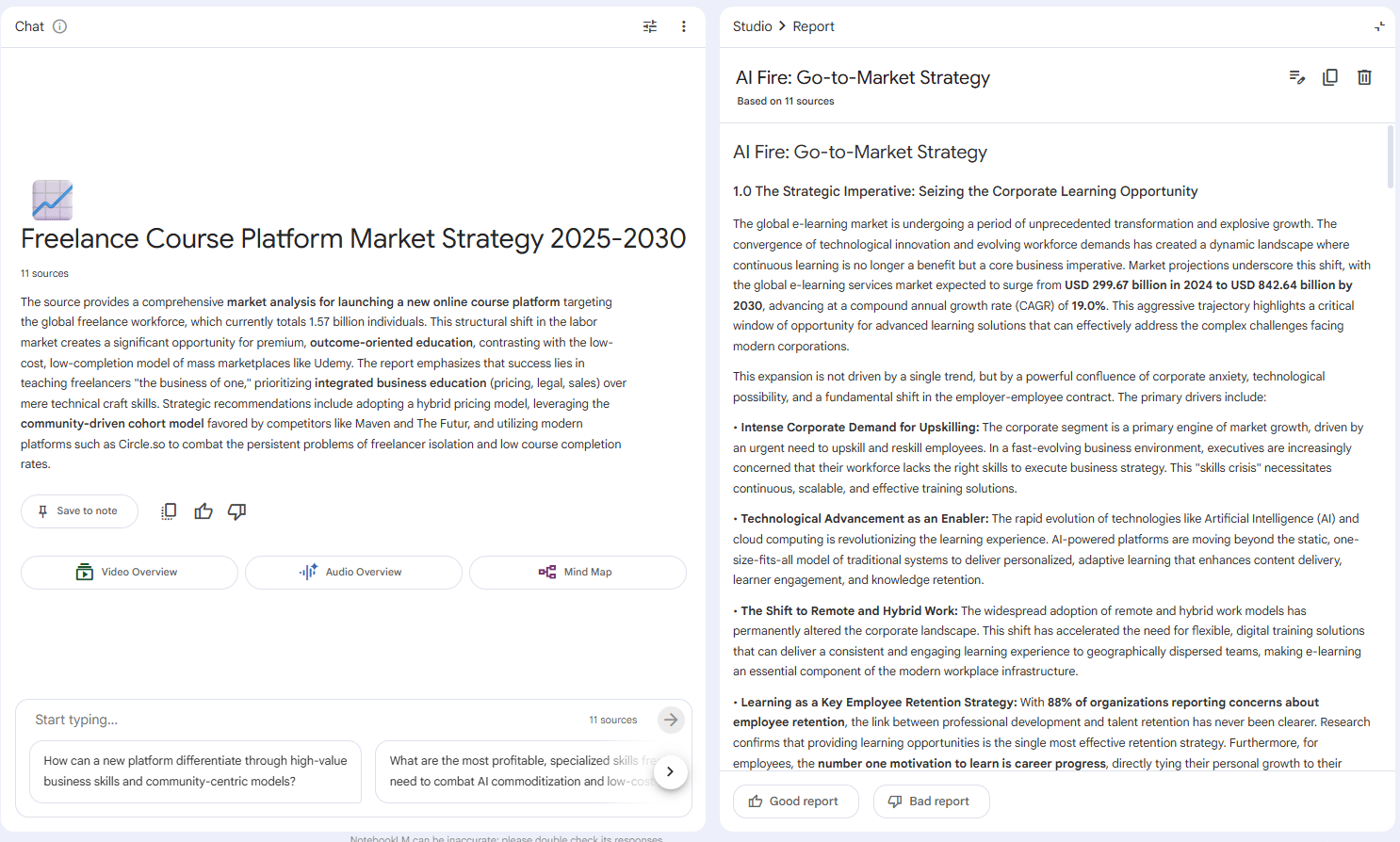Image resolution: width=1400 pixels, height=842 pixels.
Task: Send the query using the arrow icon
Action: pos(671,720)
